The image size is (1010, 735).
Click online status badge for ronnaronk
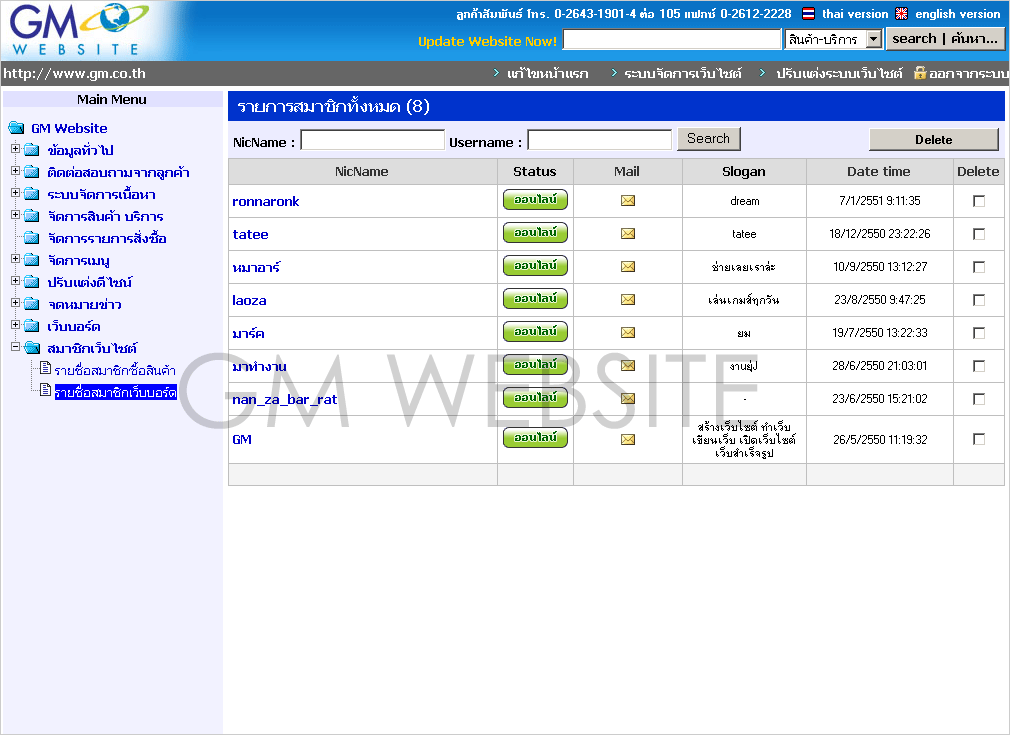click(535, 200)
